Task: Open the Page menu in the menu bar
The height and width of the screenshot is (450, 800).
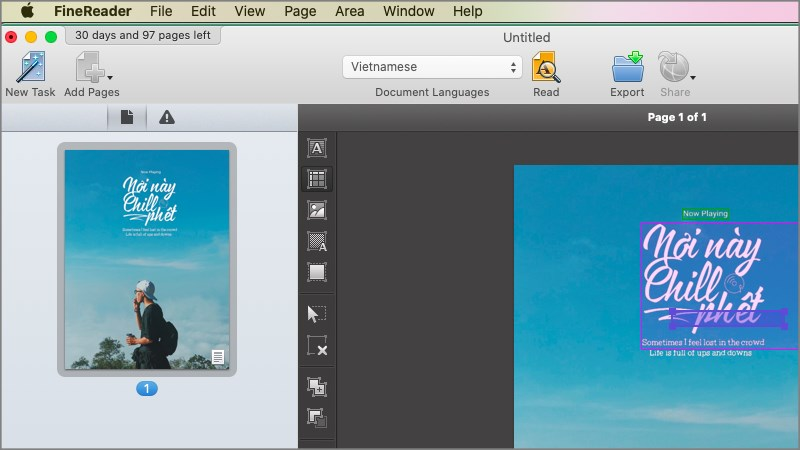Action: tap(300, 11)
